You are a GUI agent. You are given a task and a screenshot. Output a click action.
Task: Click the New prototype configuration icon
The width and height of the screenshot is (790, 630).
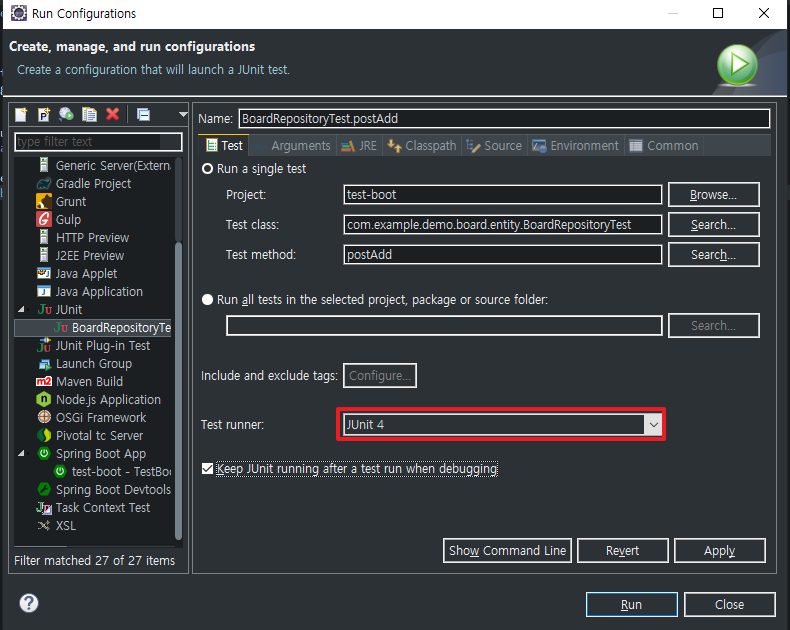44,115
